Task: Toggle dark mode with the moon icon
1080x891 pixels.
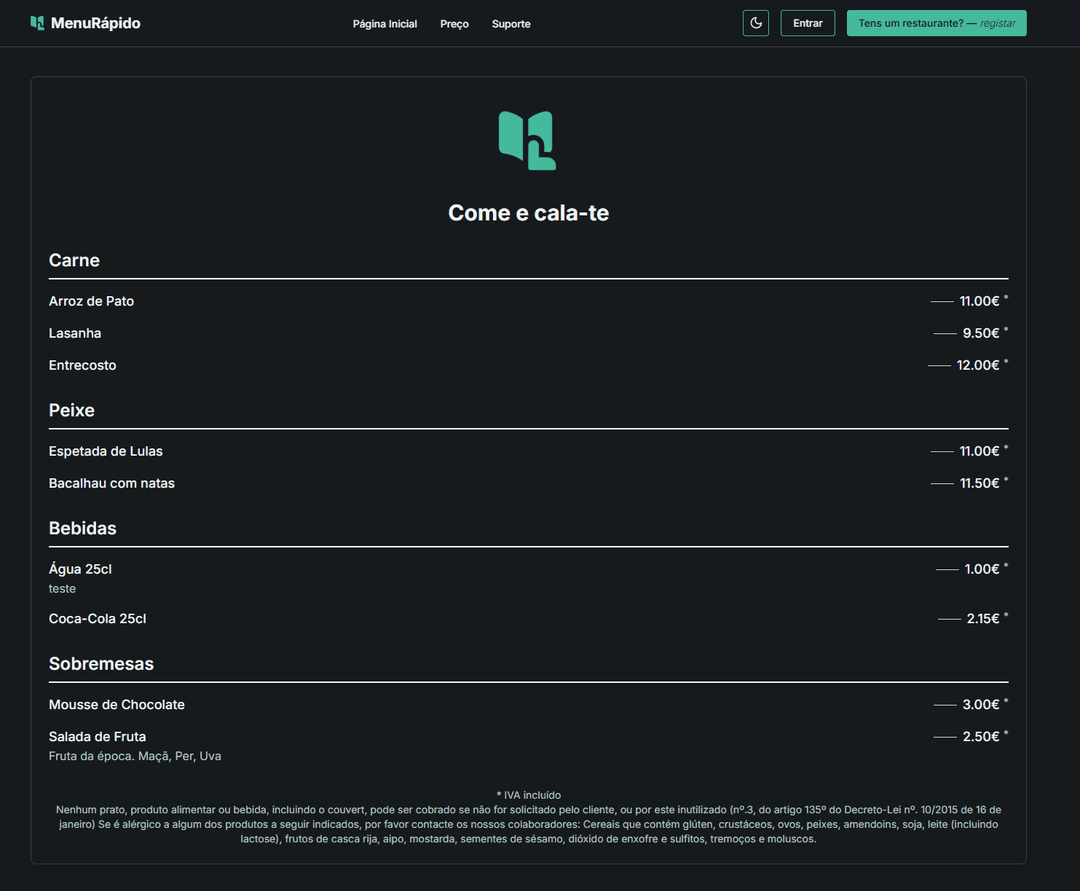Action: (755, 22)
